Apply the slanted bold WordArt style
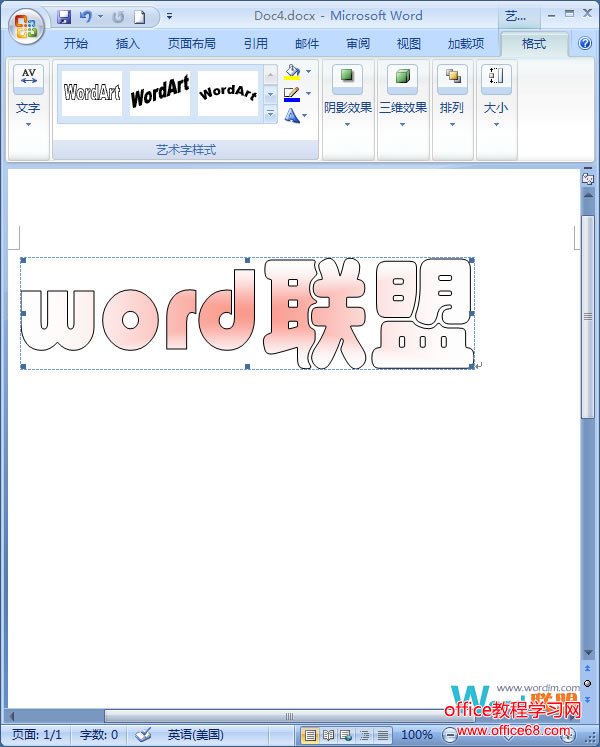600x747 pixels. tap(160, 93)
